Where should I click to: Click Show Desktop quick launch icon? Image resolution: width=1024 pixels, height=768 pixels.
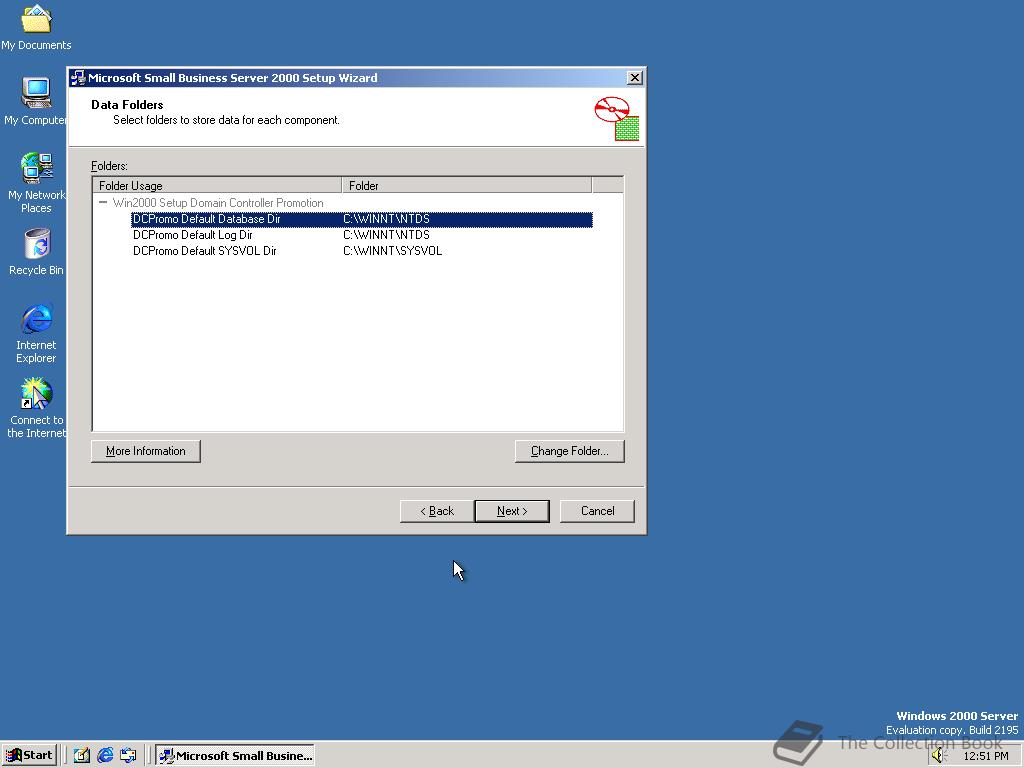82,756
